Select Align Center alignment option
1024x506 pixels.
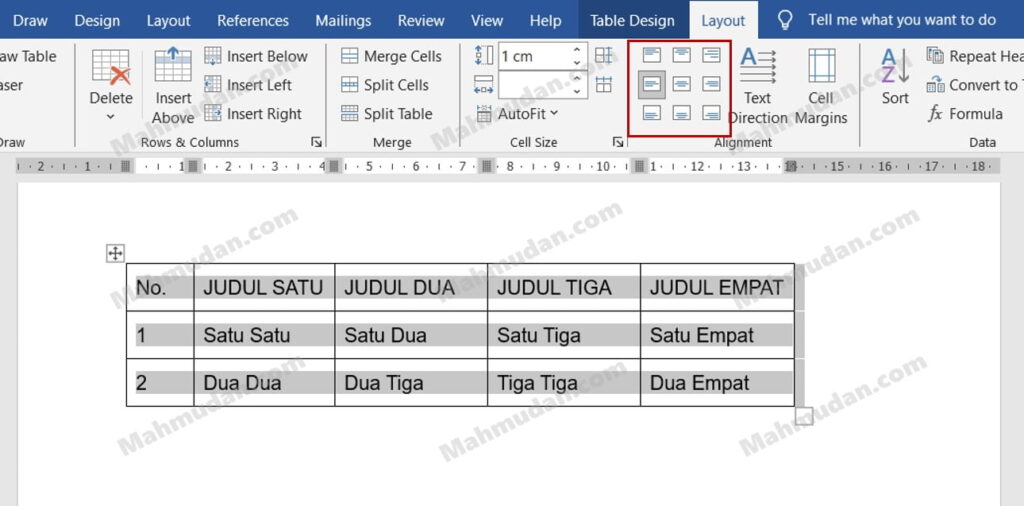(682, 84)
